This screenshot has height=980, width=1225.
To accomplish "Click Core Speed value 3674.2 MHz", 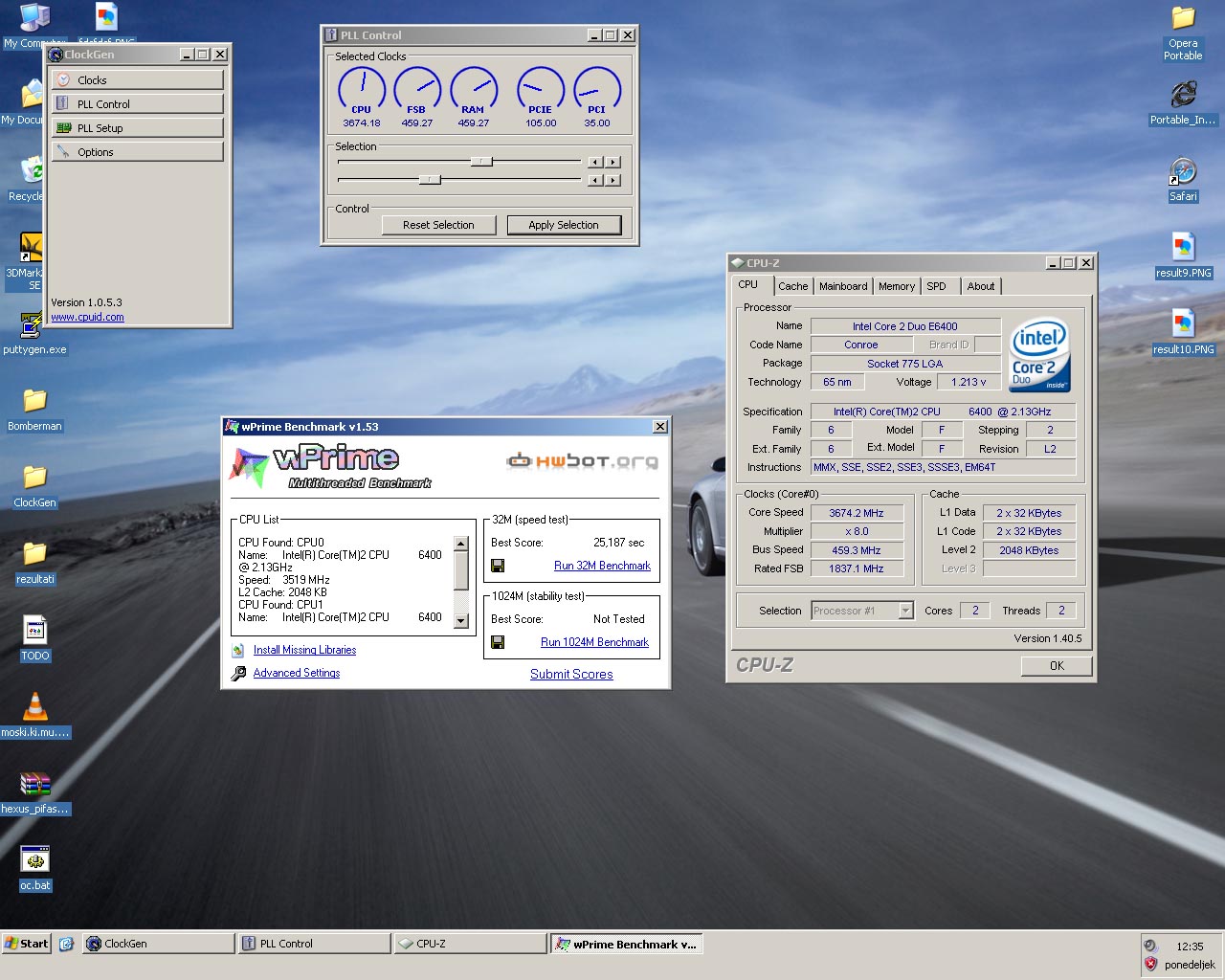I will click(x=857, y=513).
